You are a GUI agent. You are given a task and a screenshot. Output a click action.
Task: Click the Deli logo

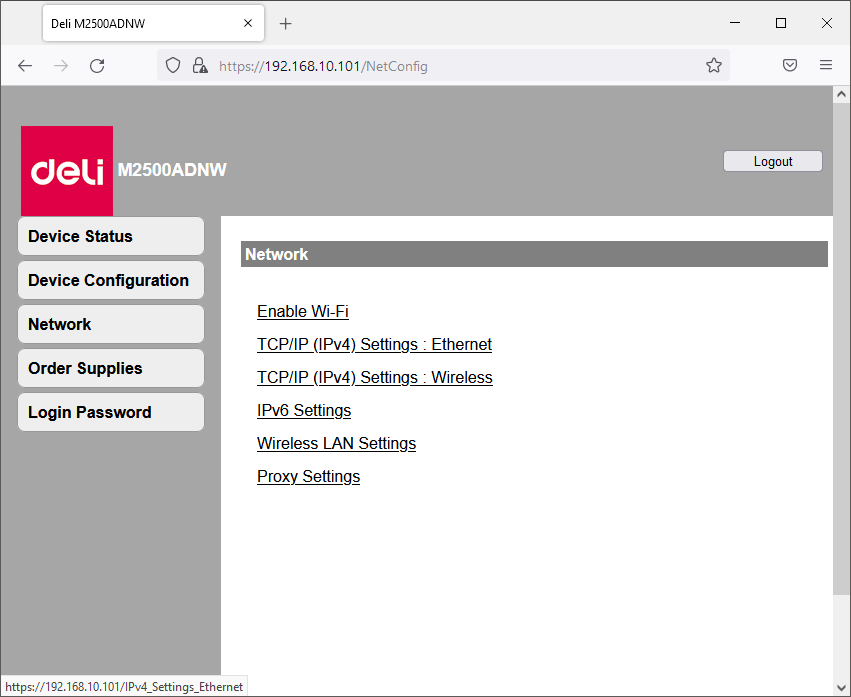click(x=67, y=171)
